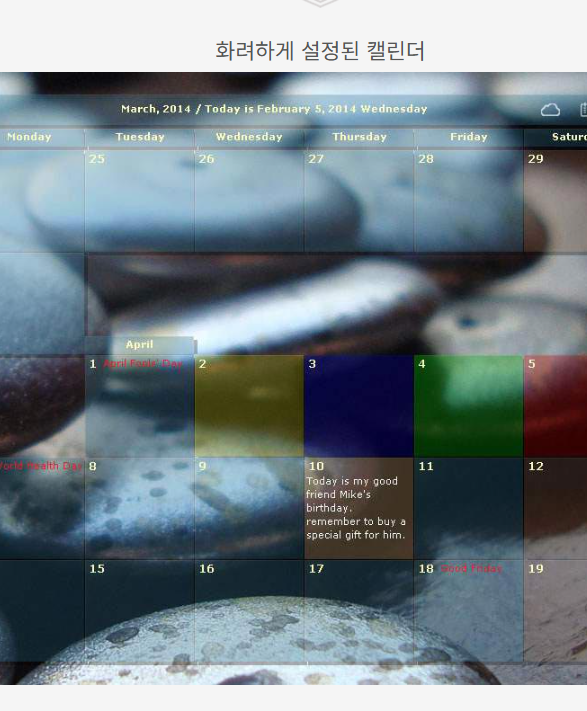Select the red-colored cell for day 5
Image resolution: width=587 pixels, height=711 pixels.
tap(556, 406)
